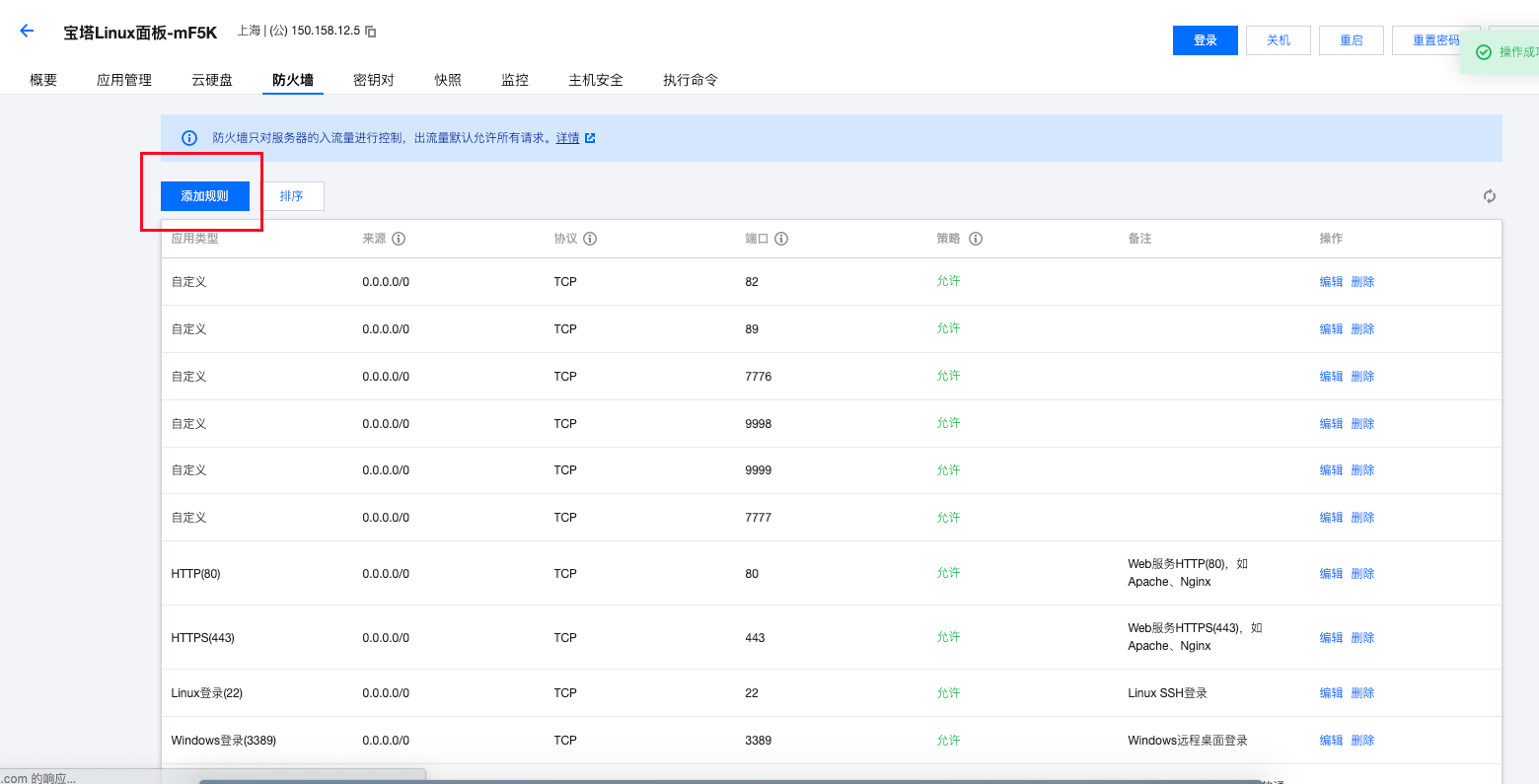Viewport: 1539px width, 784px height.
Task: Refresh the firewall rule list
Action: pyautogui.click(x=1490, y=196)
